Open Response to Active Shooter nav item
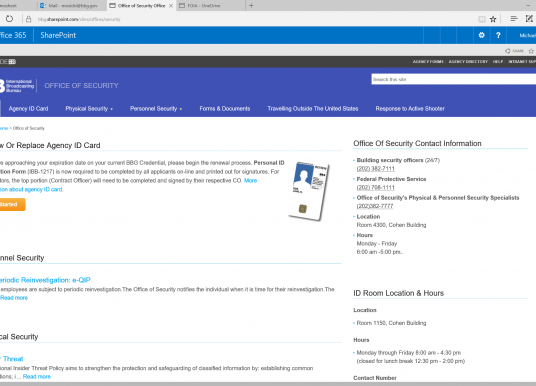Viewport: 536px width, 386px height. pyautogui.click(x=410, y=109)
